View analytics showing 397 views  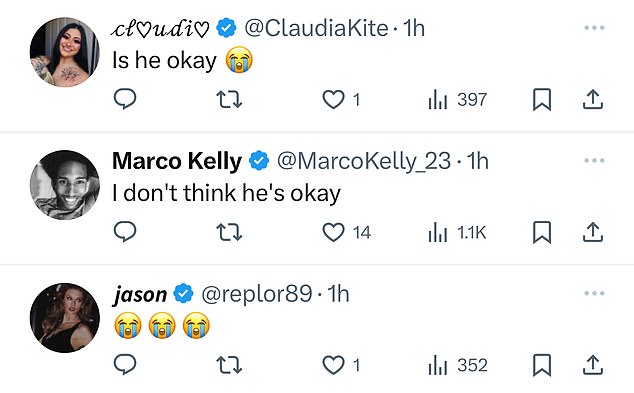click(x=457, y=99)
